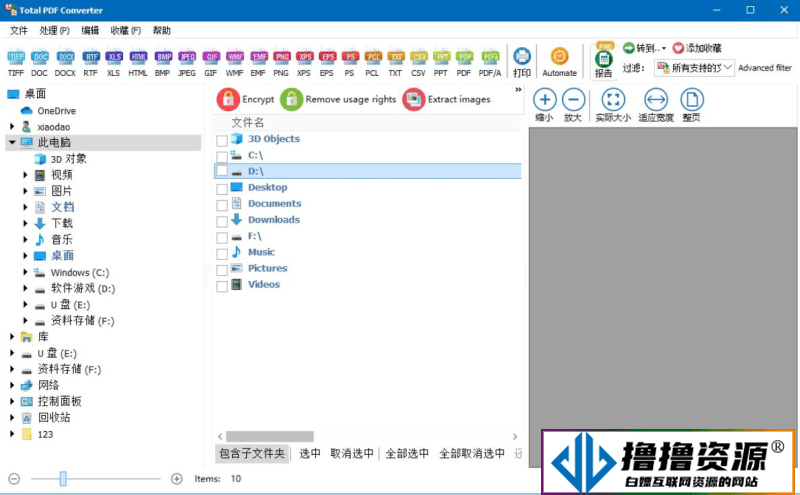Open the 帮助 menu
This screenshot has height=495, width=800.
162,31
